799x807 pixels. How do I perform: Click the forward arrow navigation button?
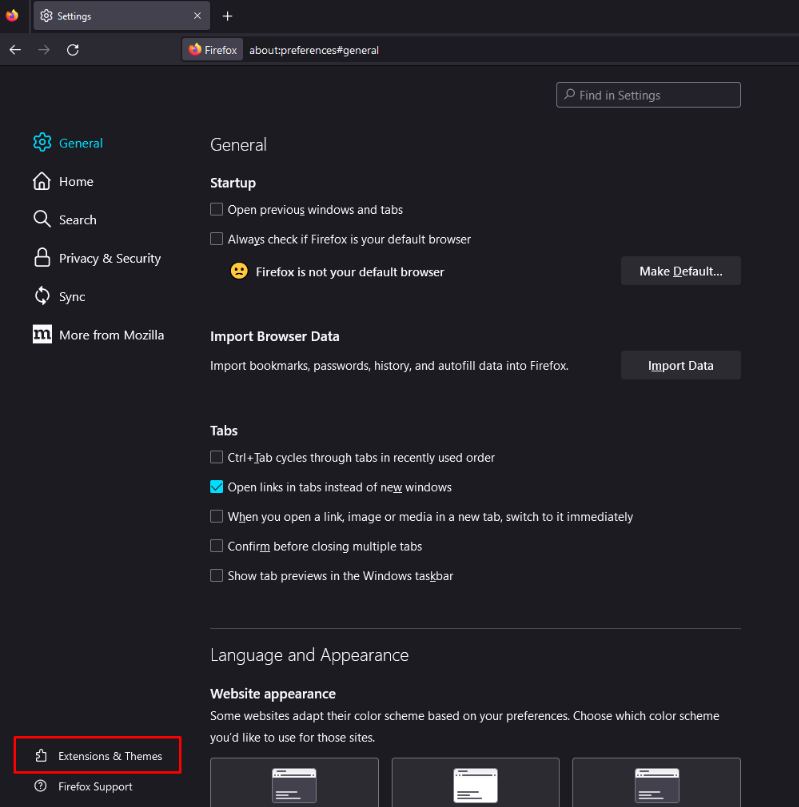(x=44, y=50)
